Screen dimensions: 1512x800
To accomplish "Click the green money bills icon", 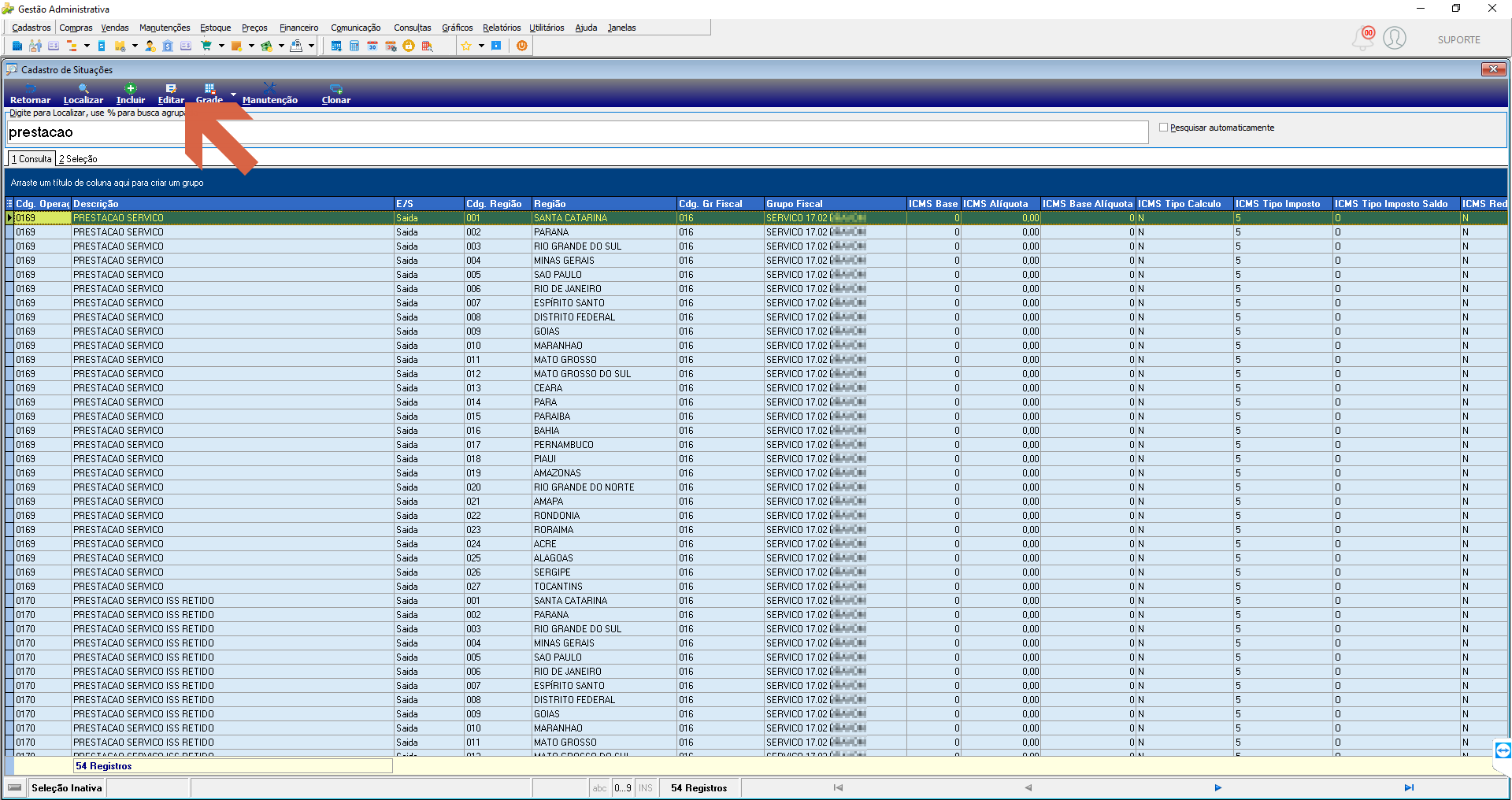I will click(x=266, y=46).
